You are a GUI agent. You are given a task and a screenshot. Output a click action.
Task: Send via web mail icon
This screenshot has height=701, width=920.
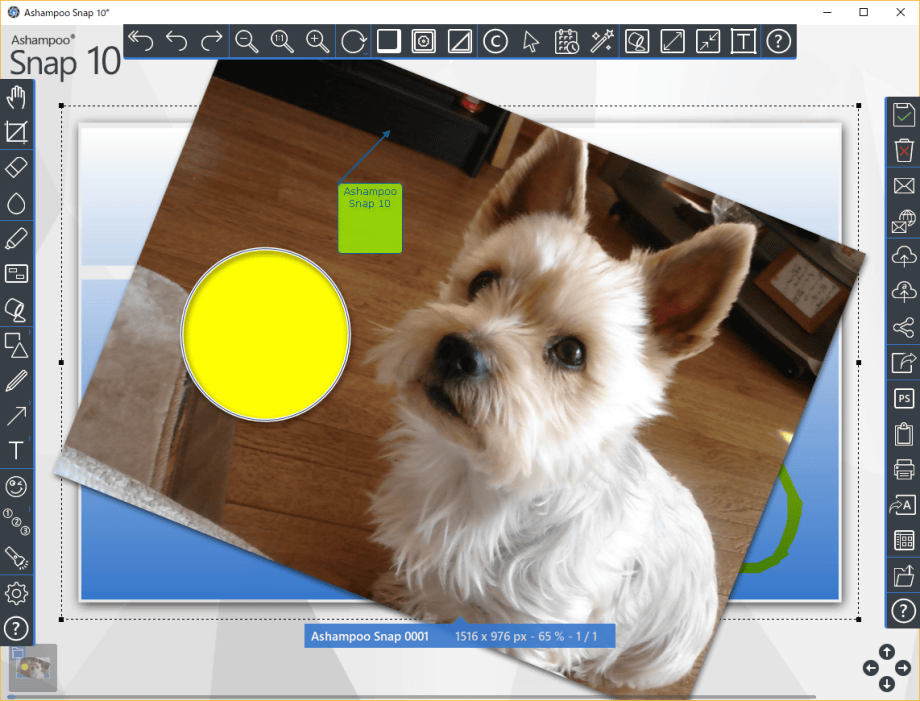pos(904,222)
